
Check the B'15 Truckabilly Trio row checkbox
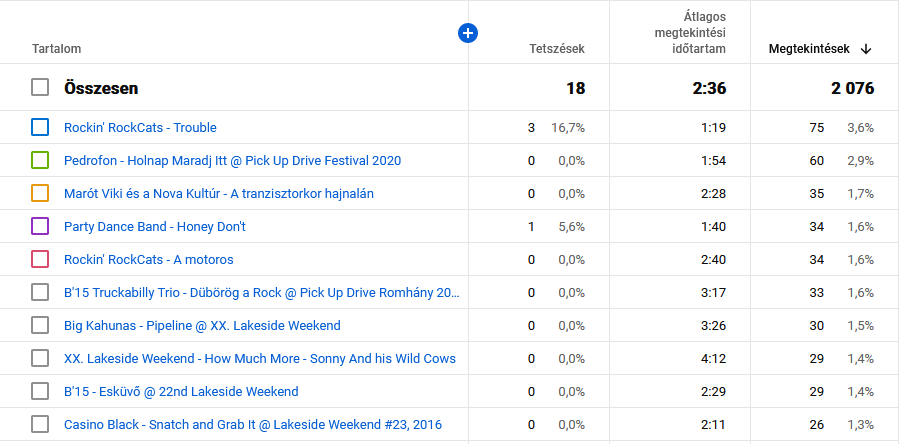click(40, 293)
